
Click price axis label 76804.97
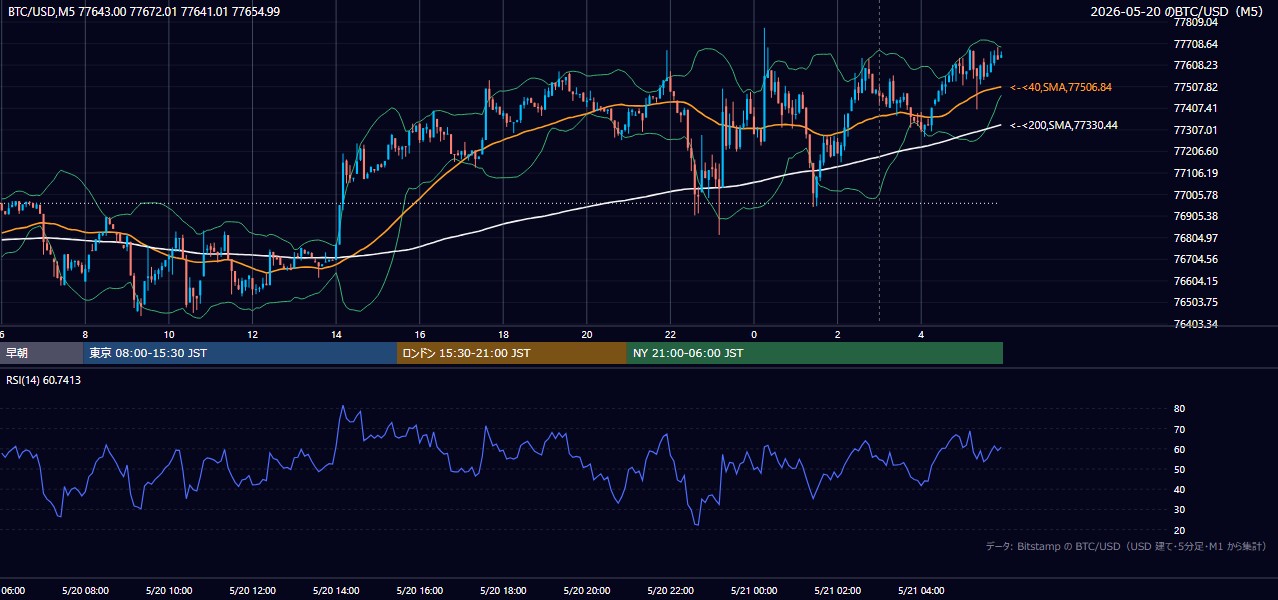point(1197,238)
